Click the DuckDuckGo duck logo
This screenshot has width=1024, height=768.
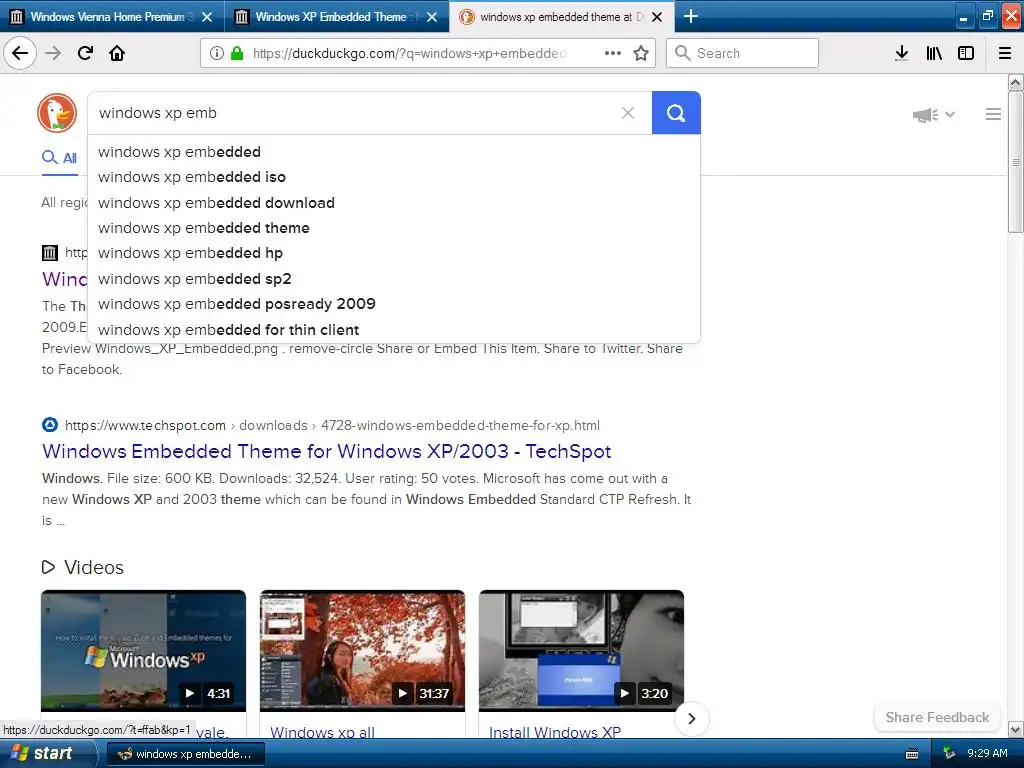(x=57, y=112)
